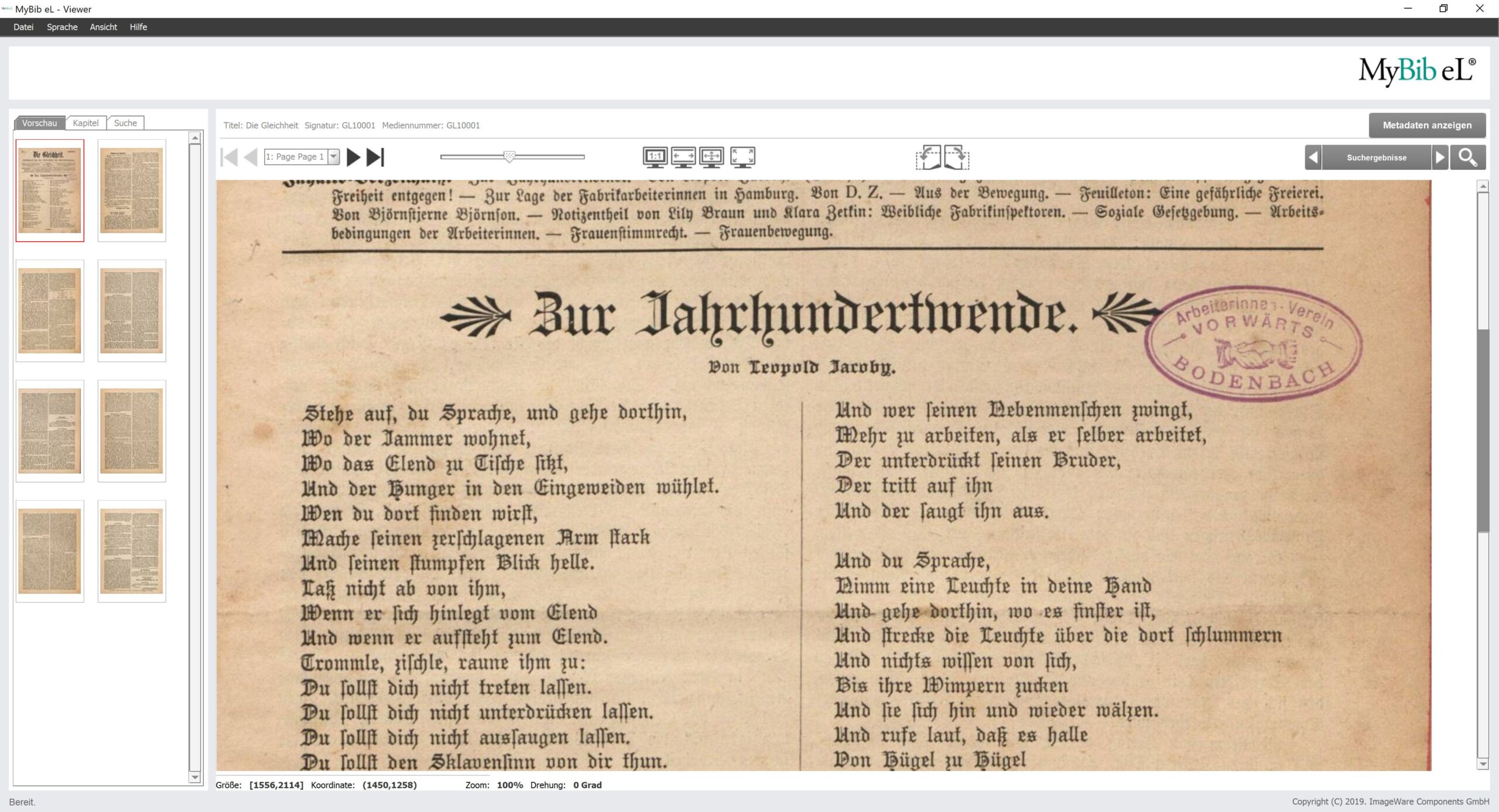Go to the first page
This screenshot has width=1499, height=812.
pyautogui.click(x=229, y=157)
